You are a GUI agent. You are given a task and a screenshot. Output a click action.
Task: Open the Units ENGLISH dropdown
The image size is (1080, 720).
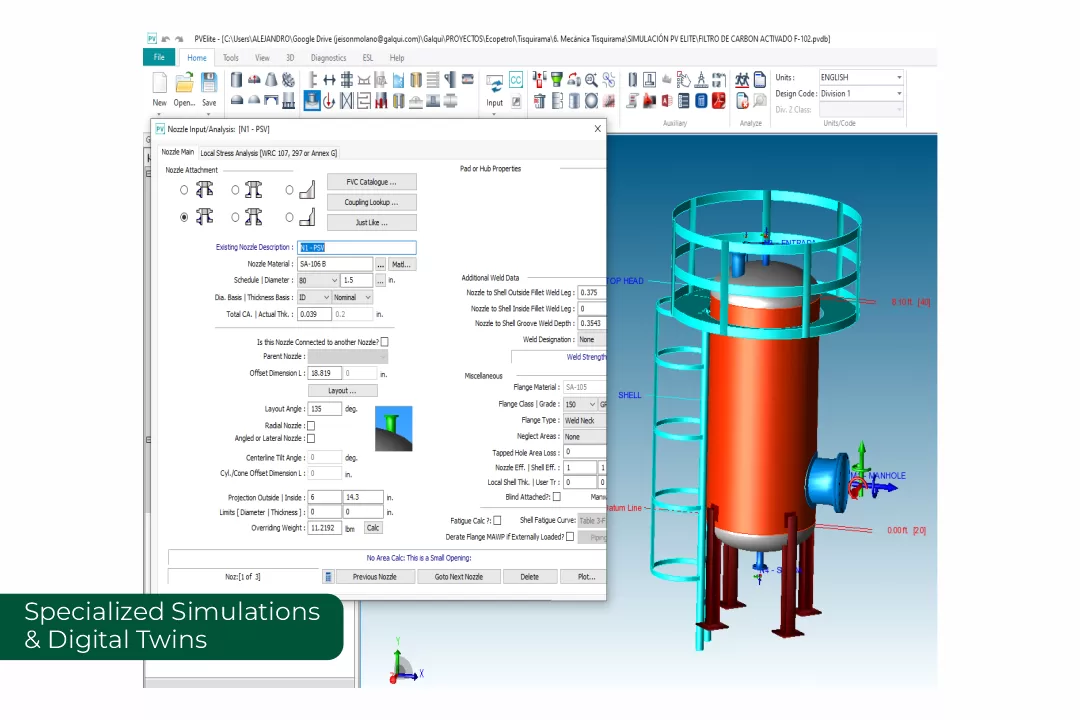point(861,77)
